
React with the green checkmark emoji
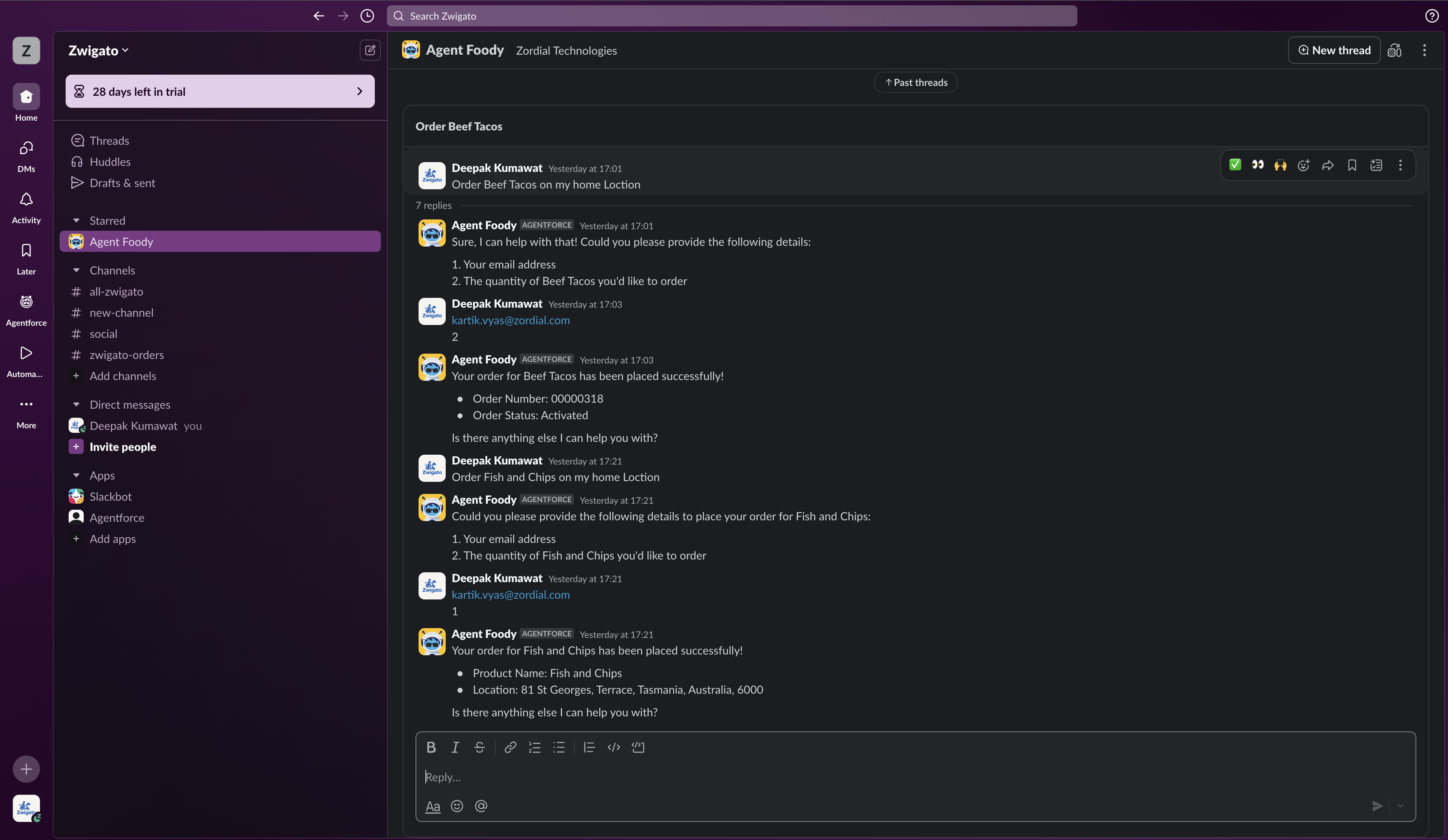coord(1235,166)
